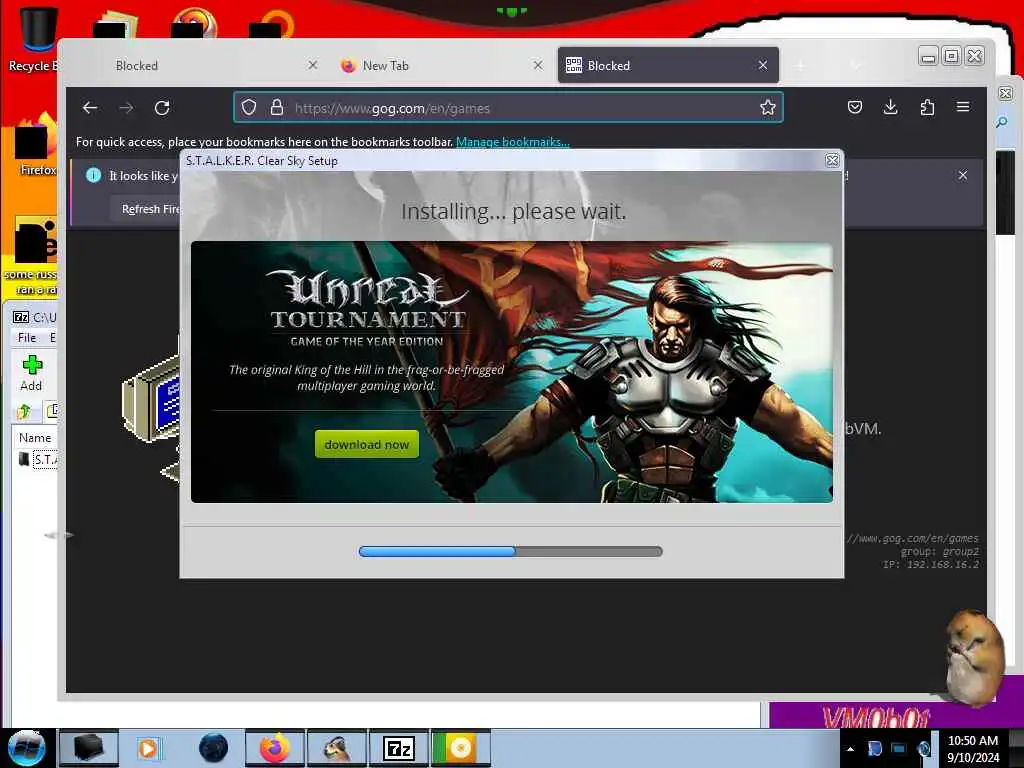Switch to 7-Zip on the taskbar
The width and height of the screenshot is (1024, 768).
coord(398,748)
